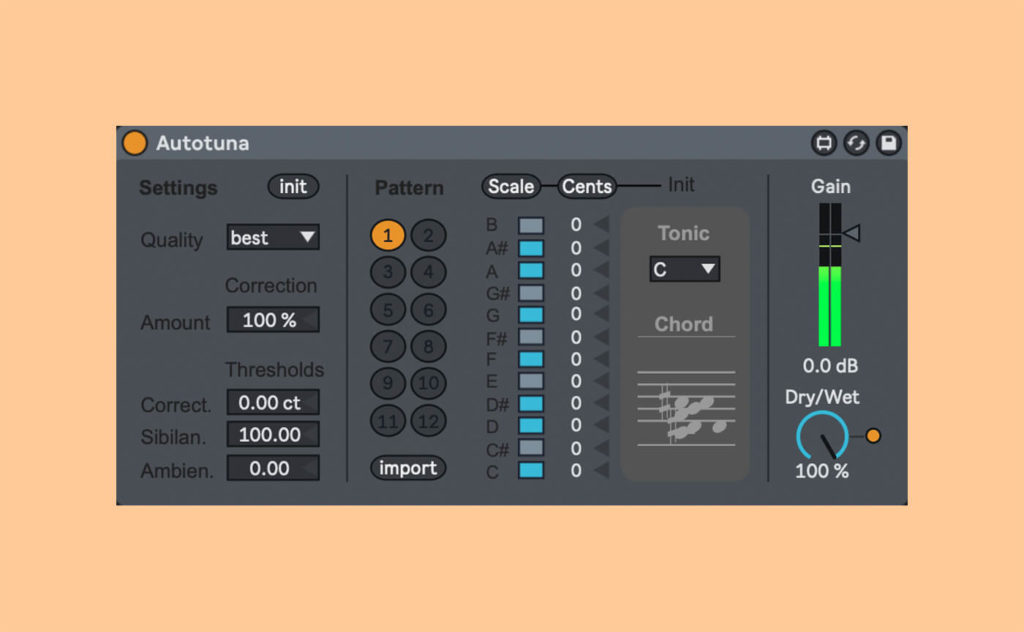Viewport: 1024px width, 632px height.
Task: Toggle the C# note in scale
Action: point(531,448)
